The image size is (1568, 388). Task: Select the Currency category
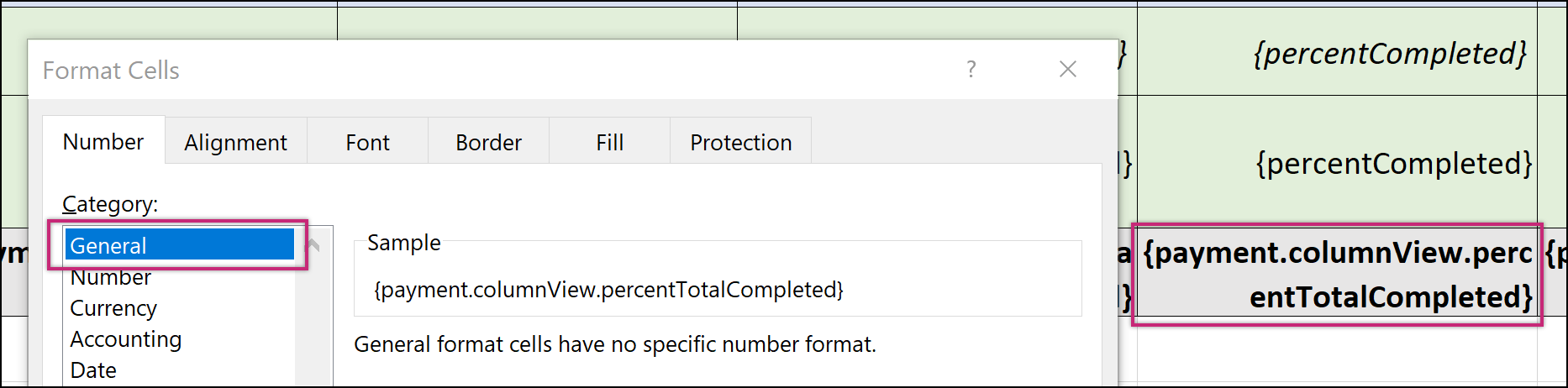click(x=113, y=308)
